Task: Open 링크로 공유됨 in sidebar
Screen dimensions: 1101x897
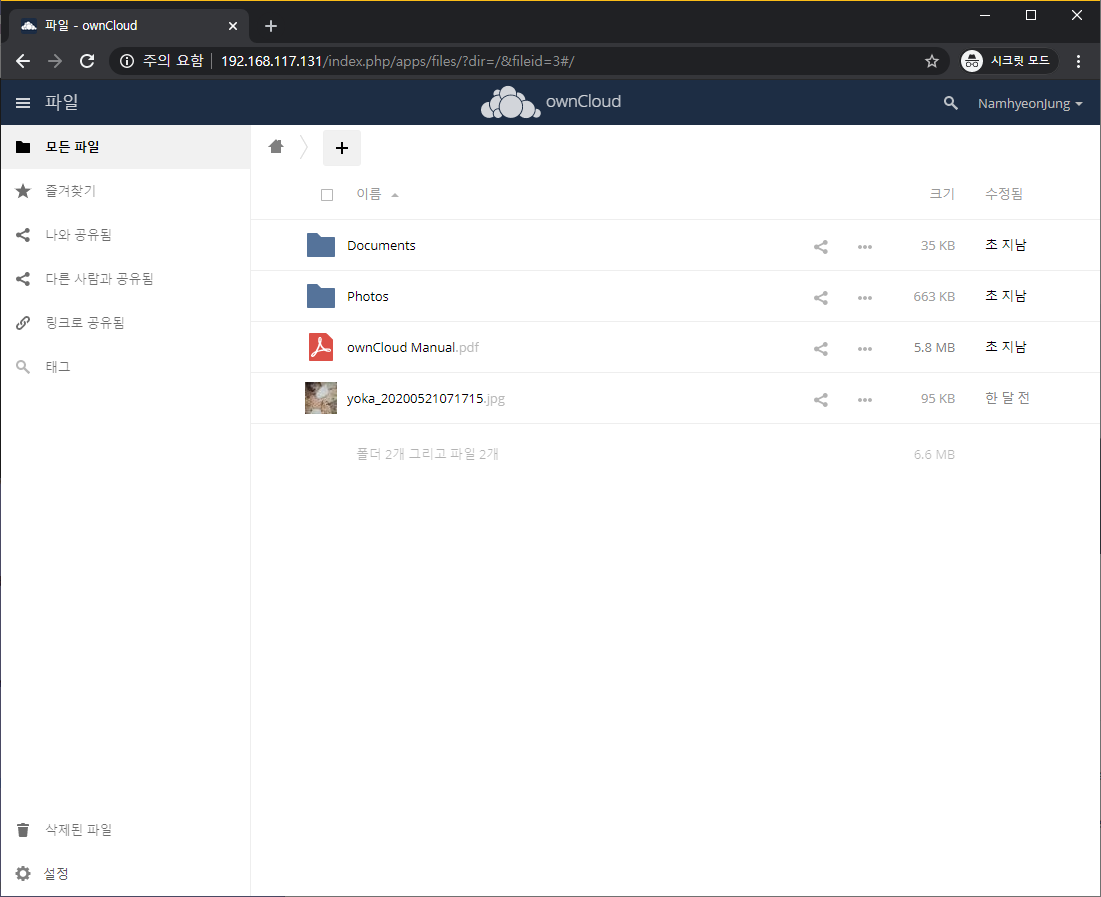Action: [x=126, y=322]
